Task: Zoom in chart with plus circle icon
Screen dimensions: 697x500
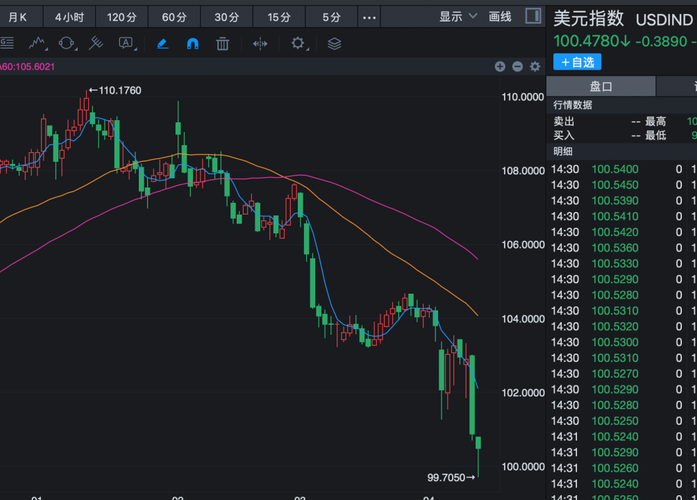Action: pyautogui.click(x=500, y=67)
